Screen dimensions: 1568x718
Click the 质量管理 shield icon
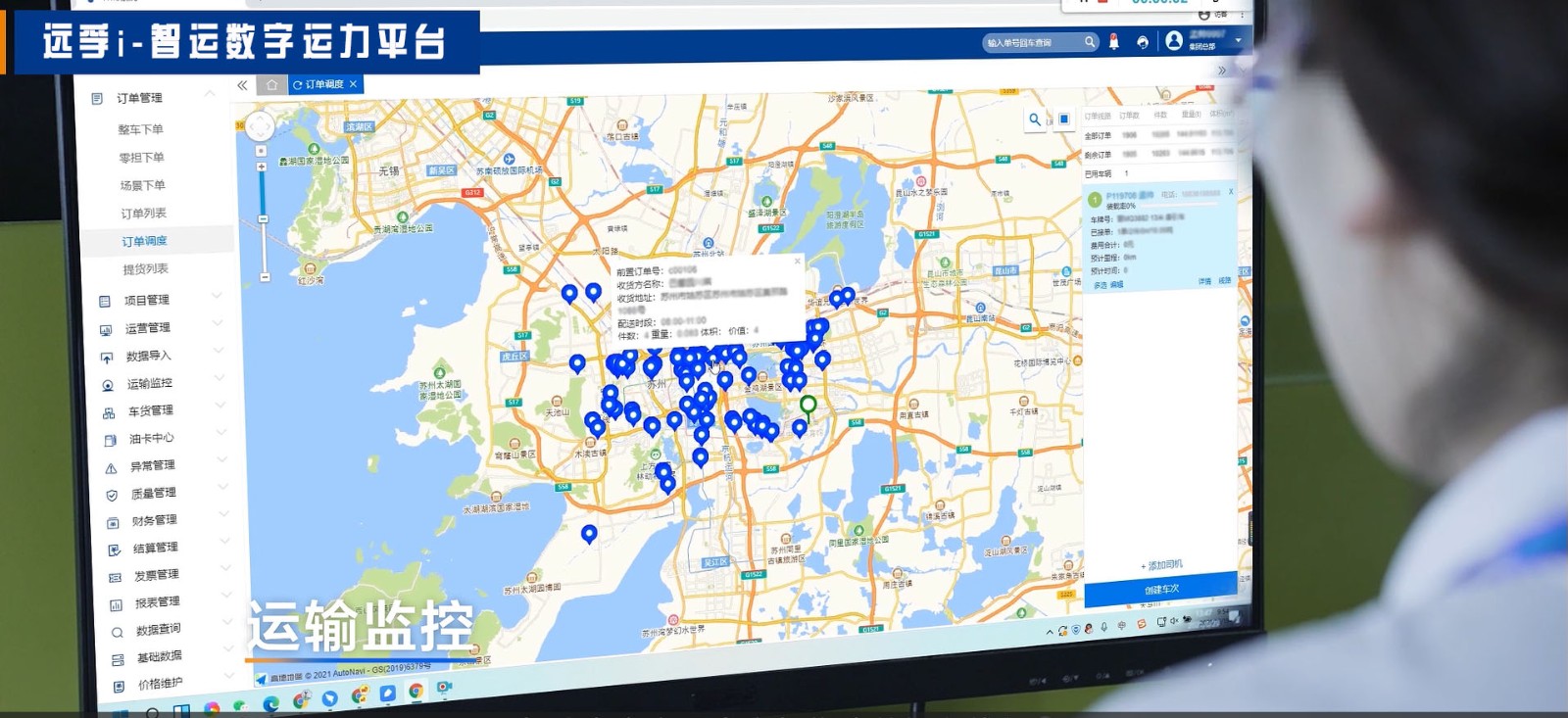click(x=112, y=496)
